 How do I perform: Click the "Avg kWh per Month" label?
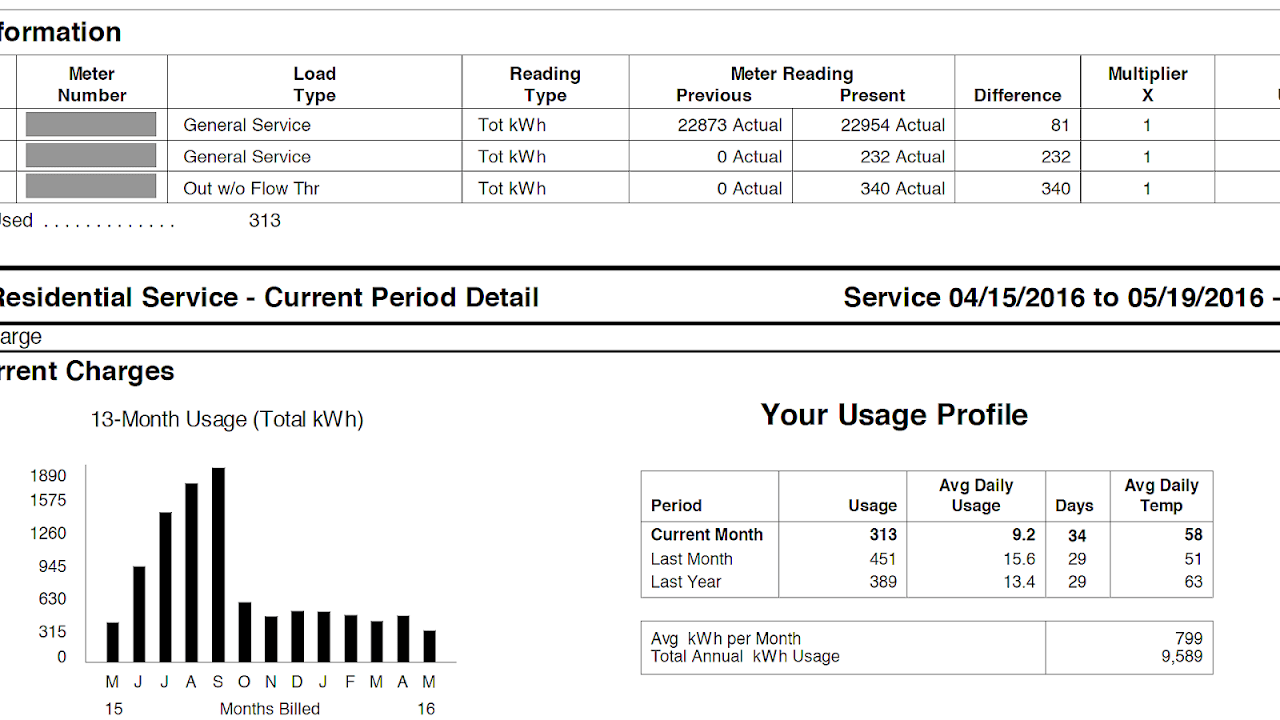tap(726, 639)
